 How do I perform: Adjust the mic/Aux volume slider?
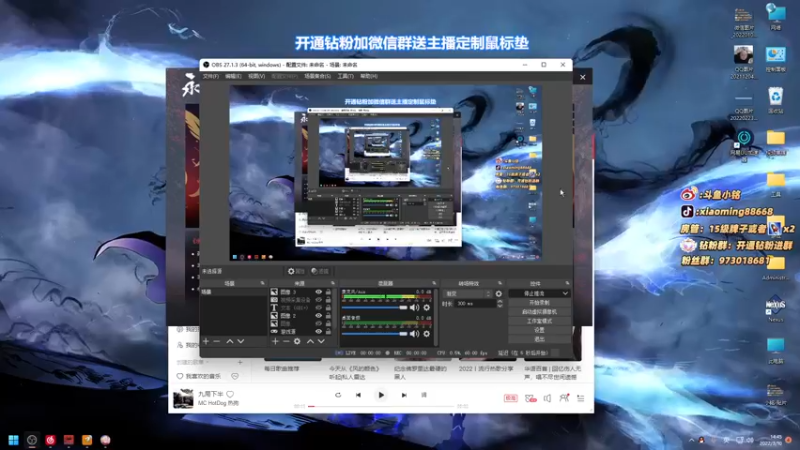pos(374,308)
